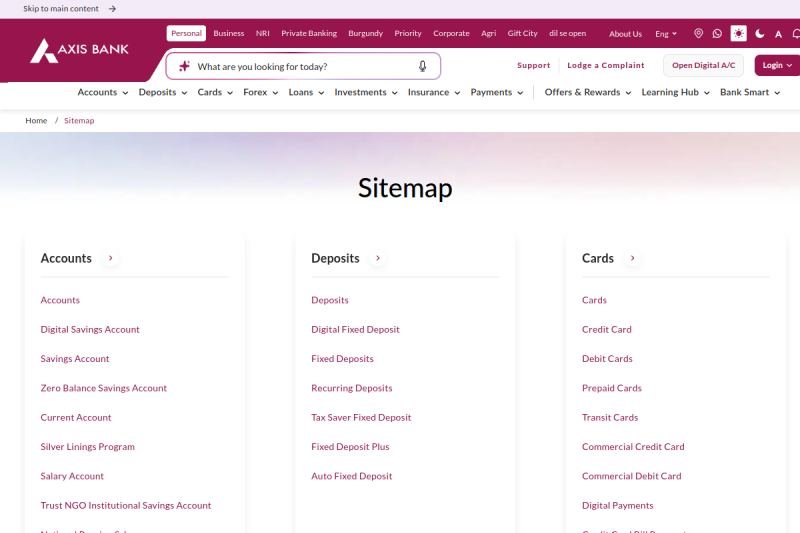Expand the Payments navigation dropdown

[496, 92]
